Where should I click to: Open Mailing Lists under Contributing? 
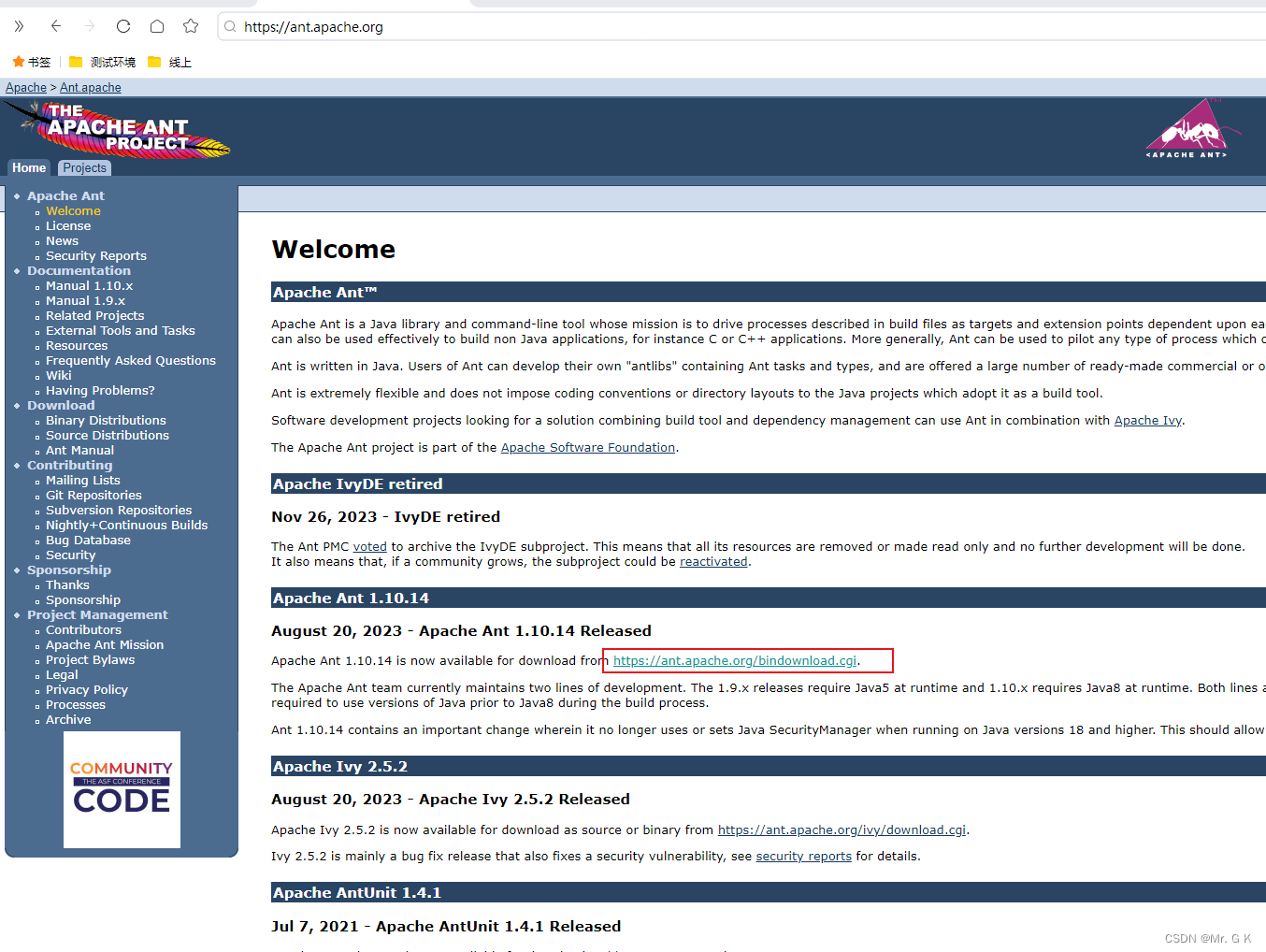tap(83, 481)
